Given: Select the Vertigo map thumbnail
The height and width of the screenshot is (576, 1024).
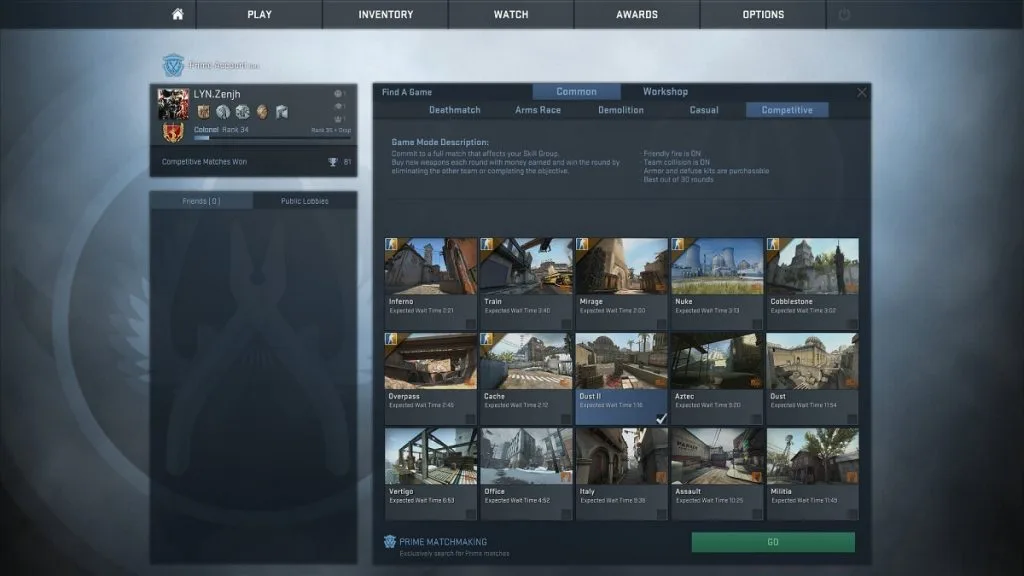Looking at the screenshot, I should (x=430, y=456).
